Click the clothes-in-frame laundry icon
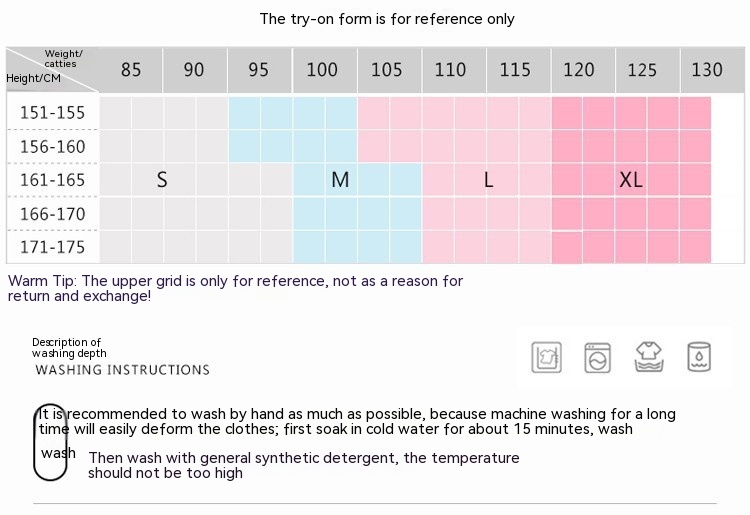 click(x=546, y=357)
